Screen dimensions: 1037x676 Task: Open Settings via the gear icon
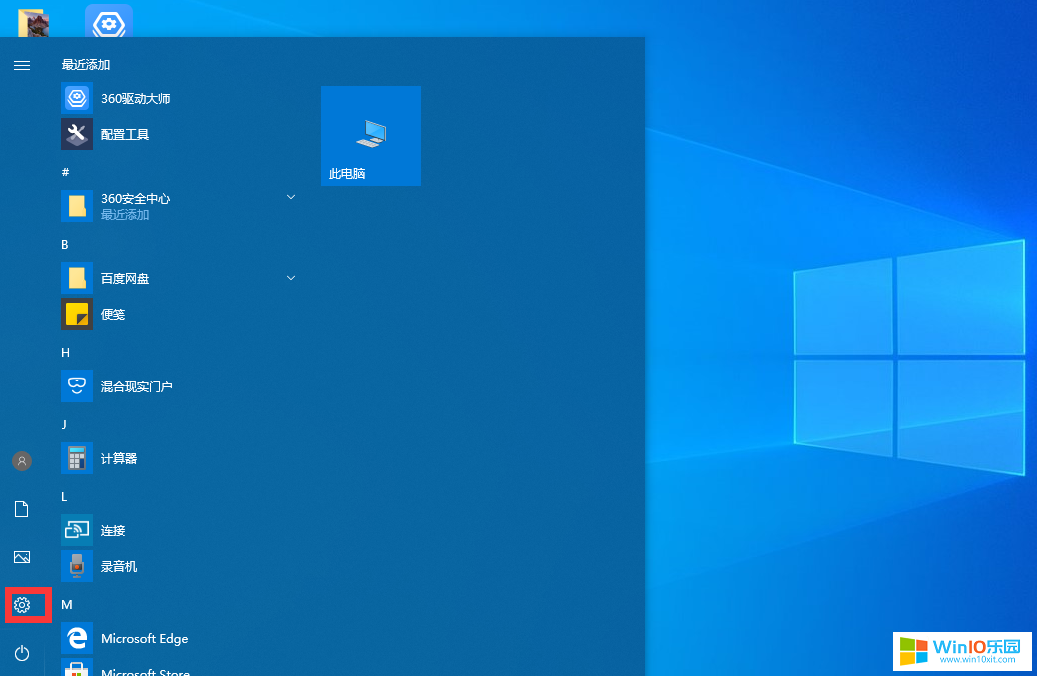click(x=22, y=605)
